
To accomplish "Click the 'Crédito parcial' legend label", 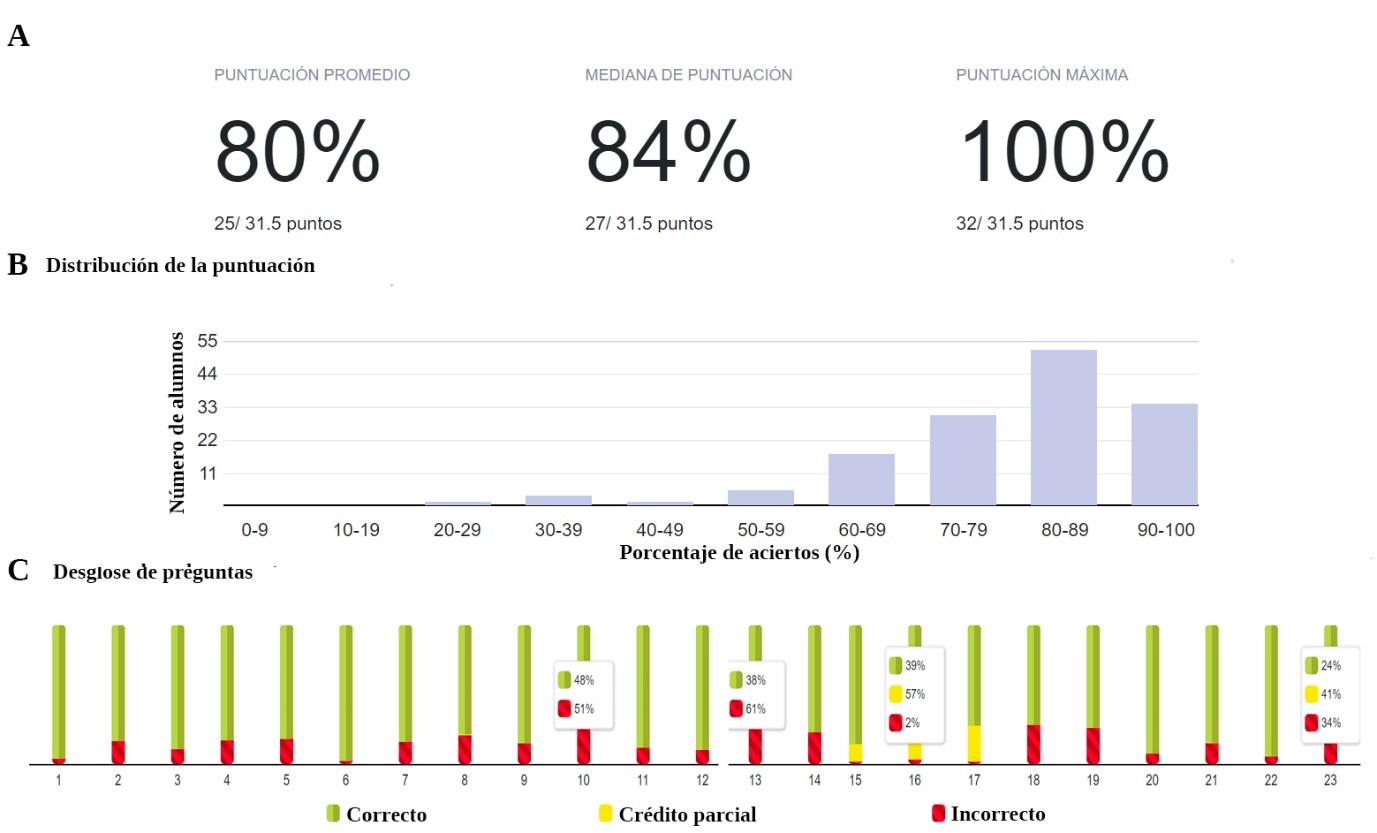I will pos(687,814).
